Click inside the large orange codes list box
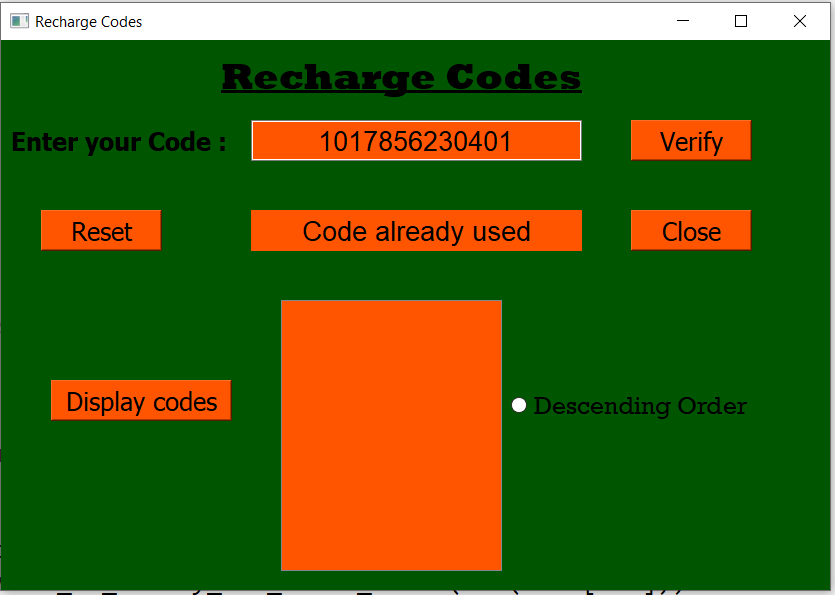This screenshot has width=835, height=595. [391, 435]
